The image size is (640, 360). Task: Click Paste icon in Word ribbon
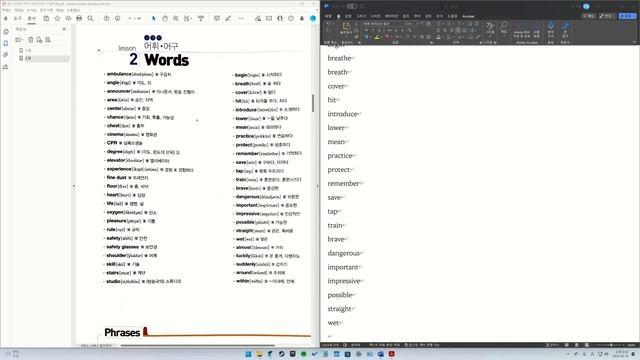[346, 27]
